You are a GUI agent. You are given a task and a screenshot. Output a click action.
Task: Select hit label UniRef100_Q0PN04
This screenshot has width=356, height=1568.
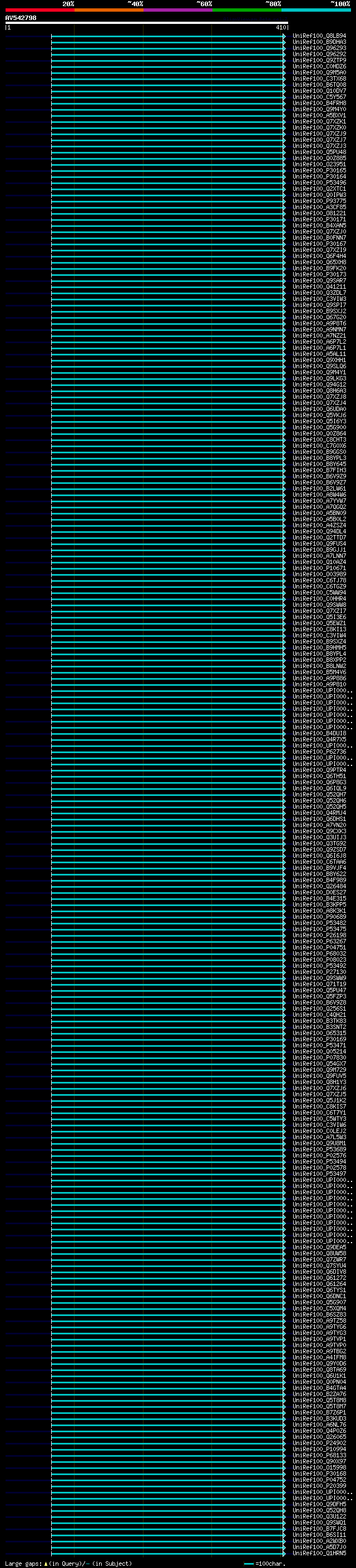(319, 1382)
